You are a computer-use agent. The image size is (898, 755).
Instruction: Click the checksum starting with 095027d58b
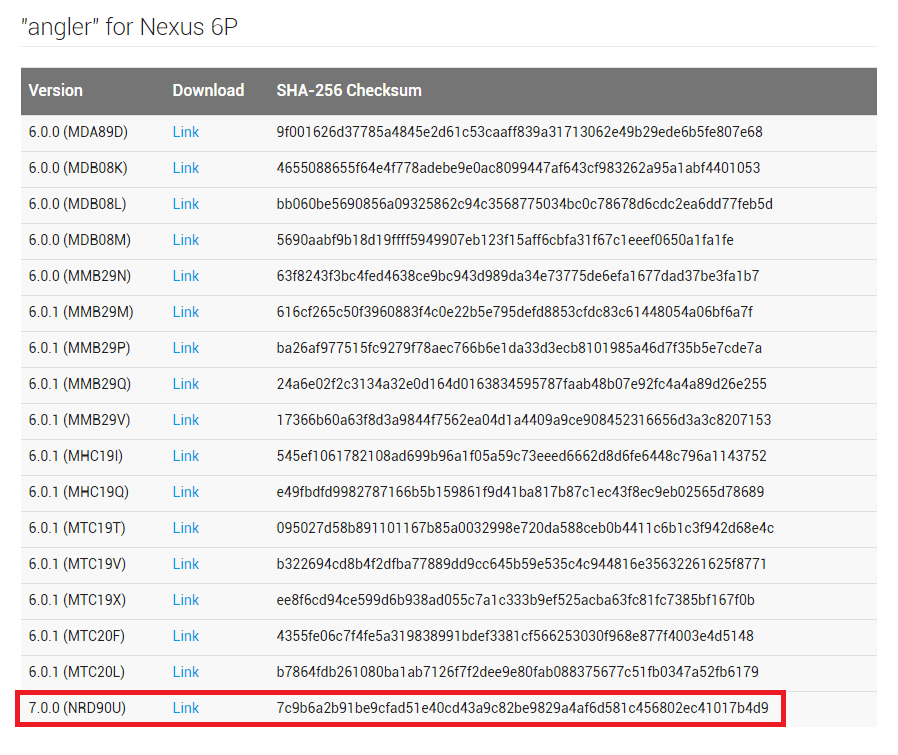tap(525, 528)
